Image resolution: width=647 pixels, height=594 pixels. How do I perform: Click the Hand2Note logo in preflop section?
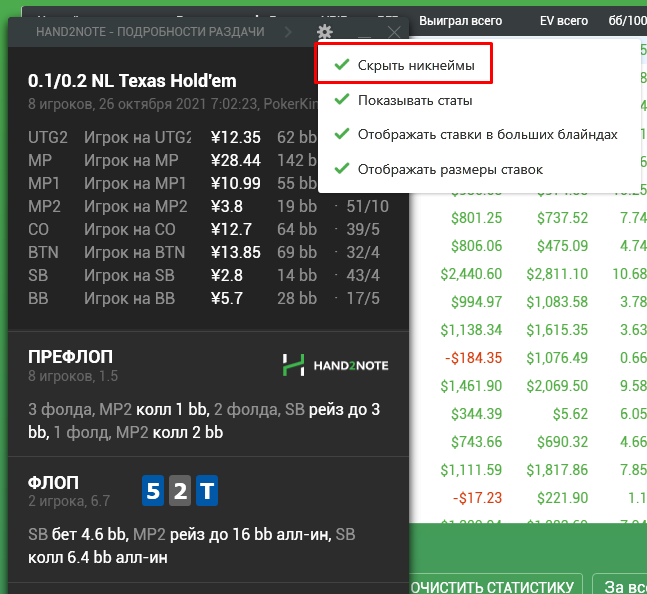point(335,365)
